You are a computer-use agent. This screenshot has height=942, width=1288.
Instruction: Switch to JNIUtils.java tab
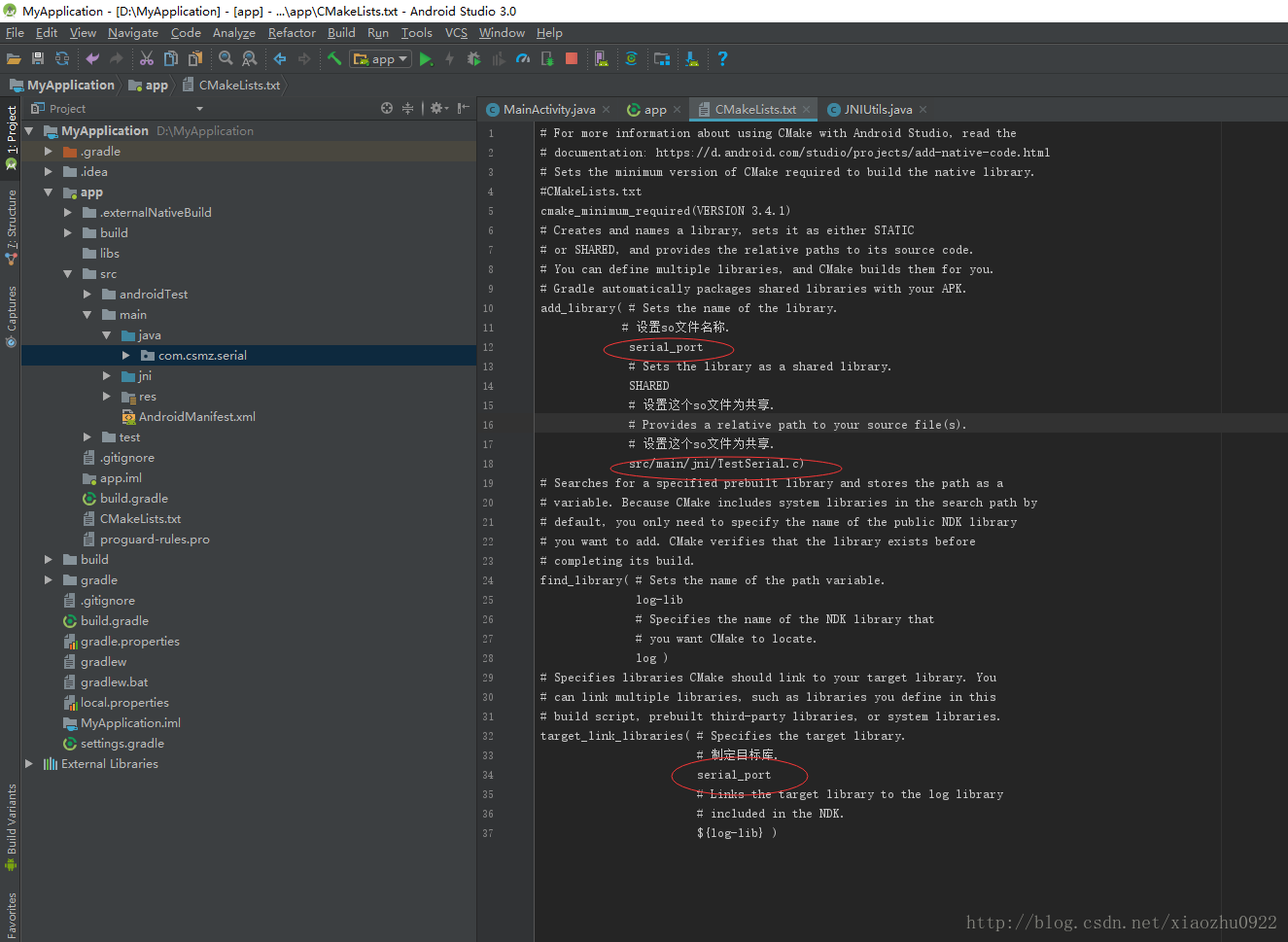(x=878, y=109)
